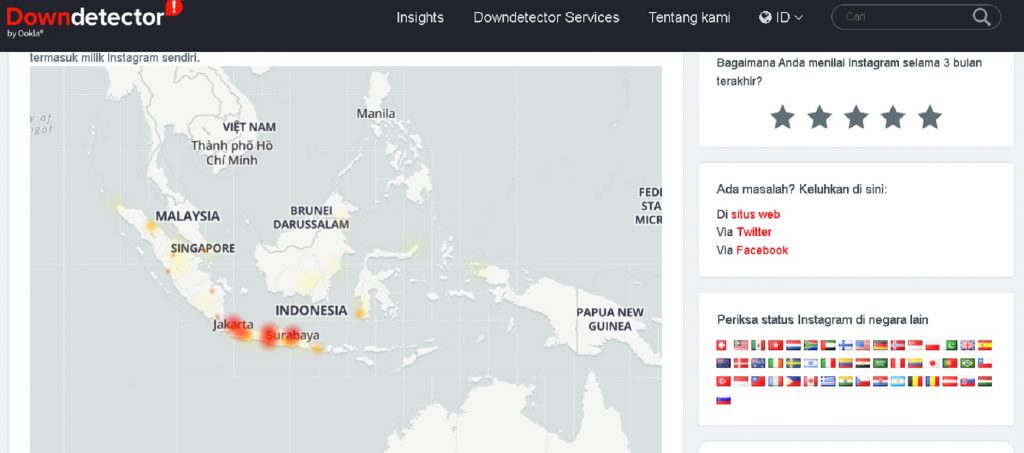Select the India flag
Image resolution: width=1024 pixels, height=453 pixels.
tap(846, 381)
